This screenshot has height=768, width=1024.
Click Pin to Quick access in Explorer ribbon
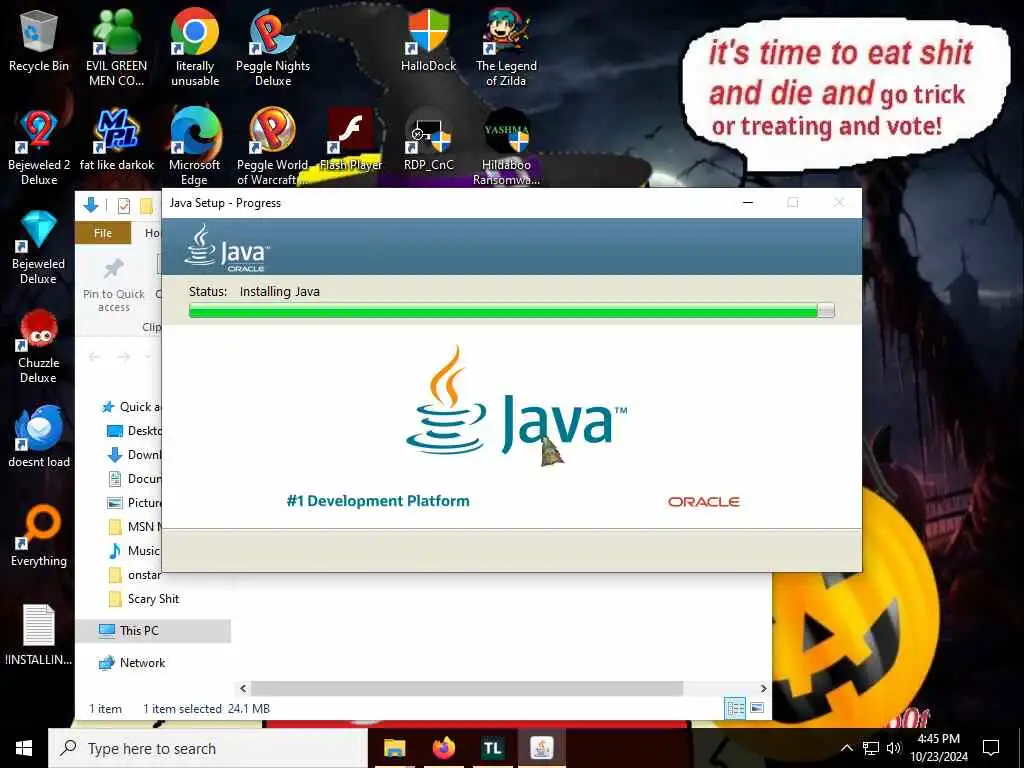(114, 286)
